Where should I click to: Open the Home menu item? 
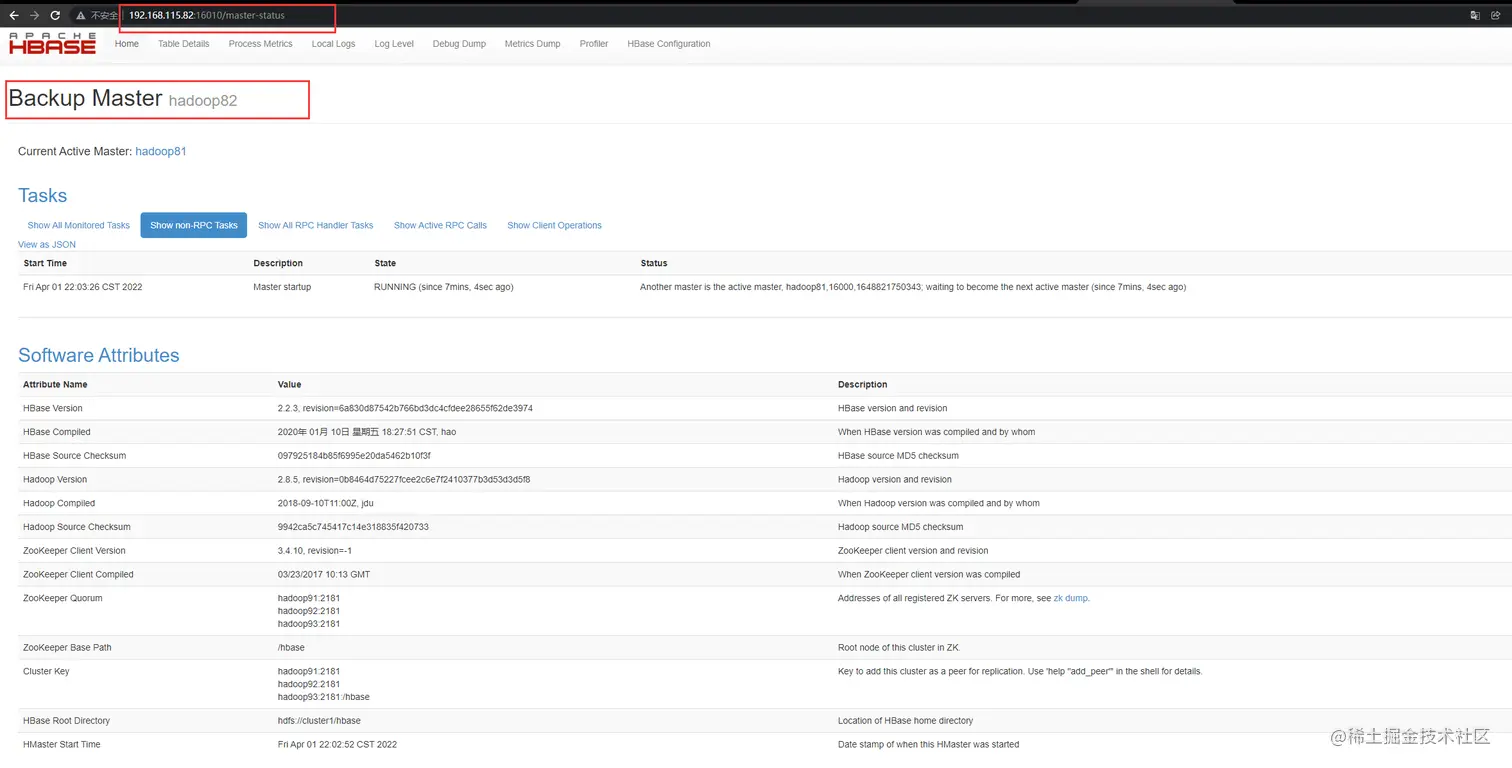(x=127, y=44)
